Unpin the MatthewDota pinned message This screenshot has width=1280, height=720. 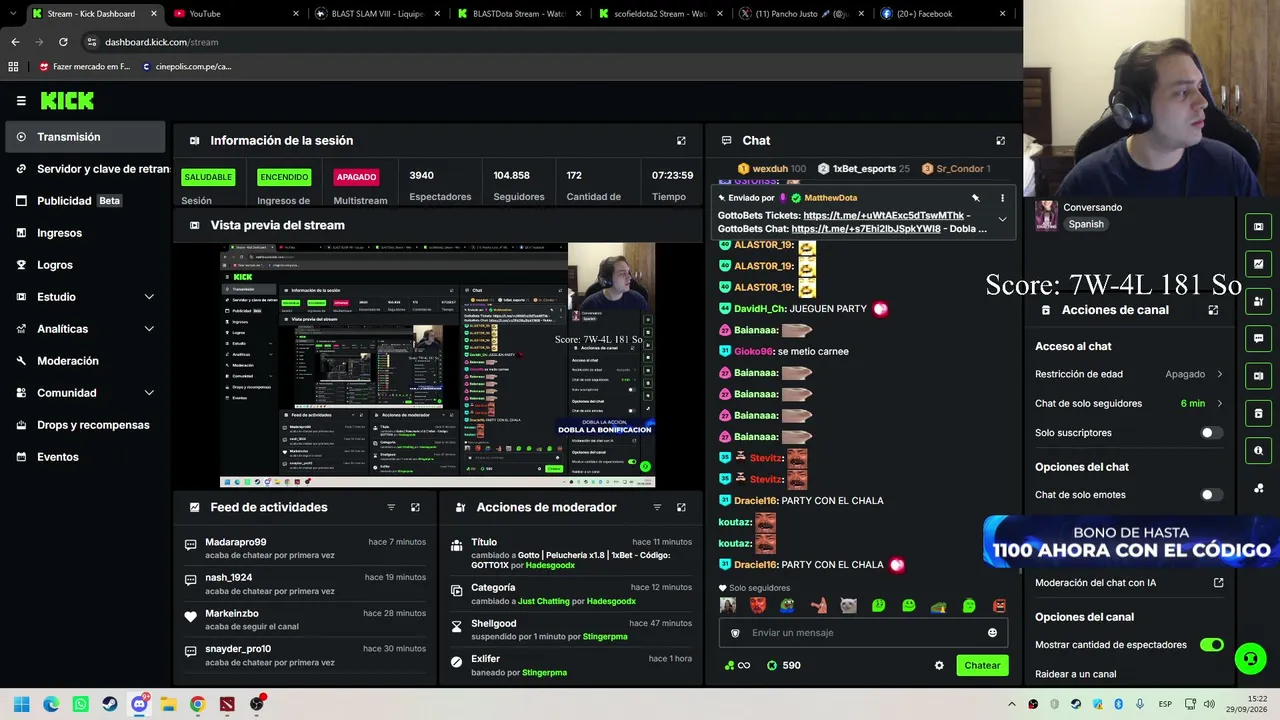click(x=976, y=198)
